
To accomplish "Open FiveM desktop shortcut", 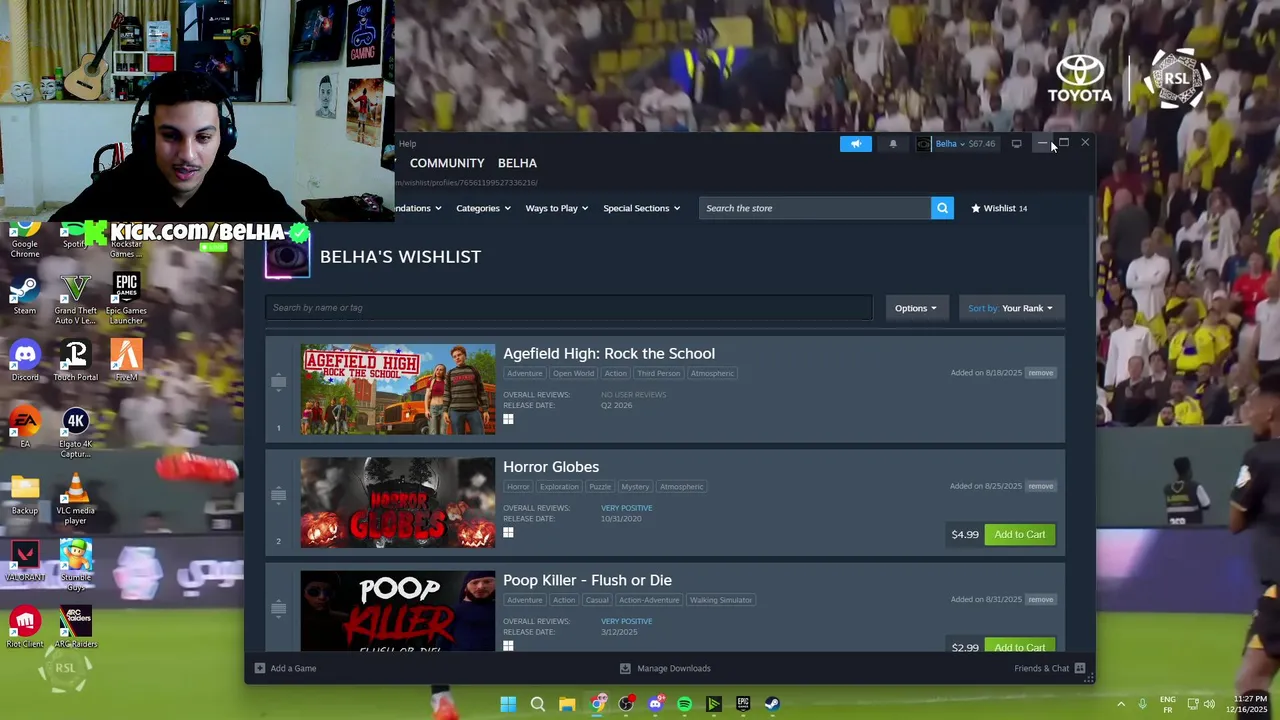I will pyautogui.click(x=126, y=361).
